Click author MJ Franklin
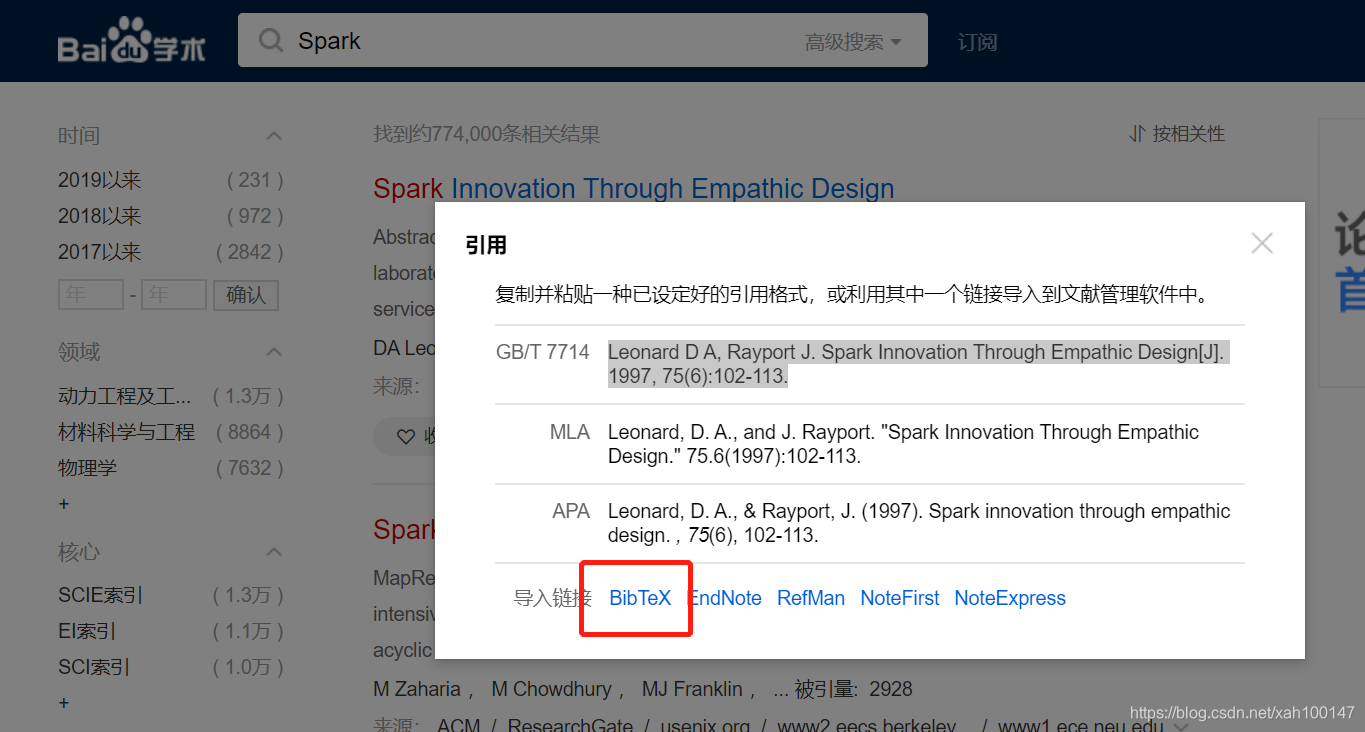 click(692, 689)
